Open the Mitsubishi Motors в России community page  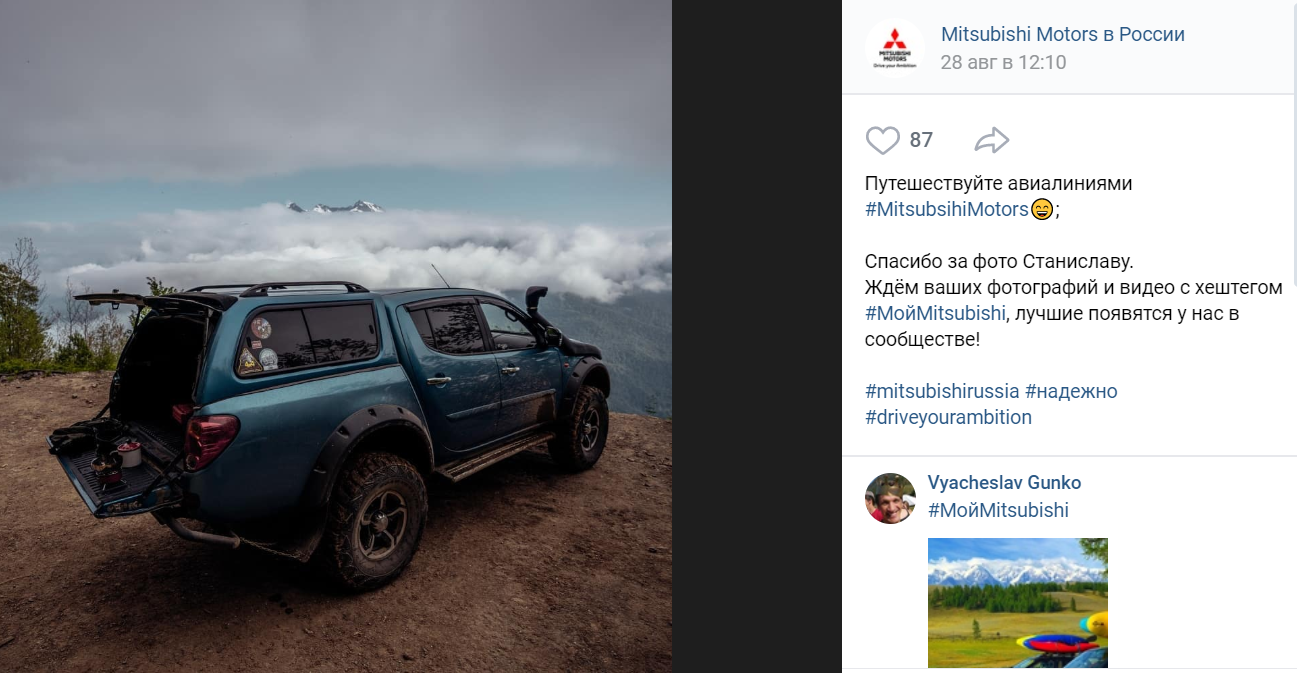[1063, 34]
